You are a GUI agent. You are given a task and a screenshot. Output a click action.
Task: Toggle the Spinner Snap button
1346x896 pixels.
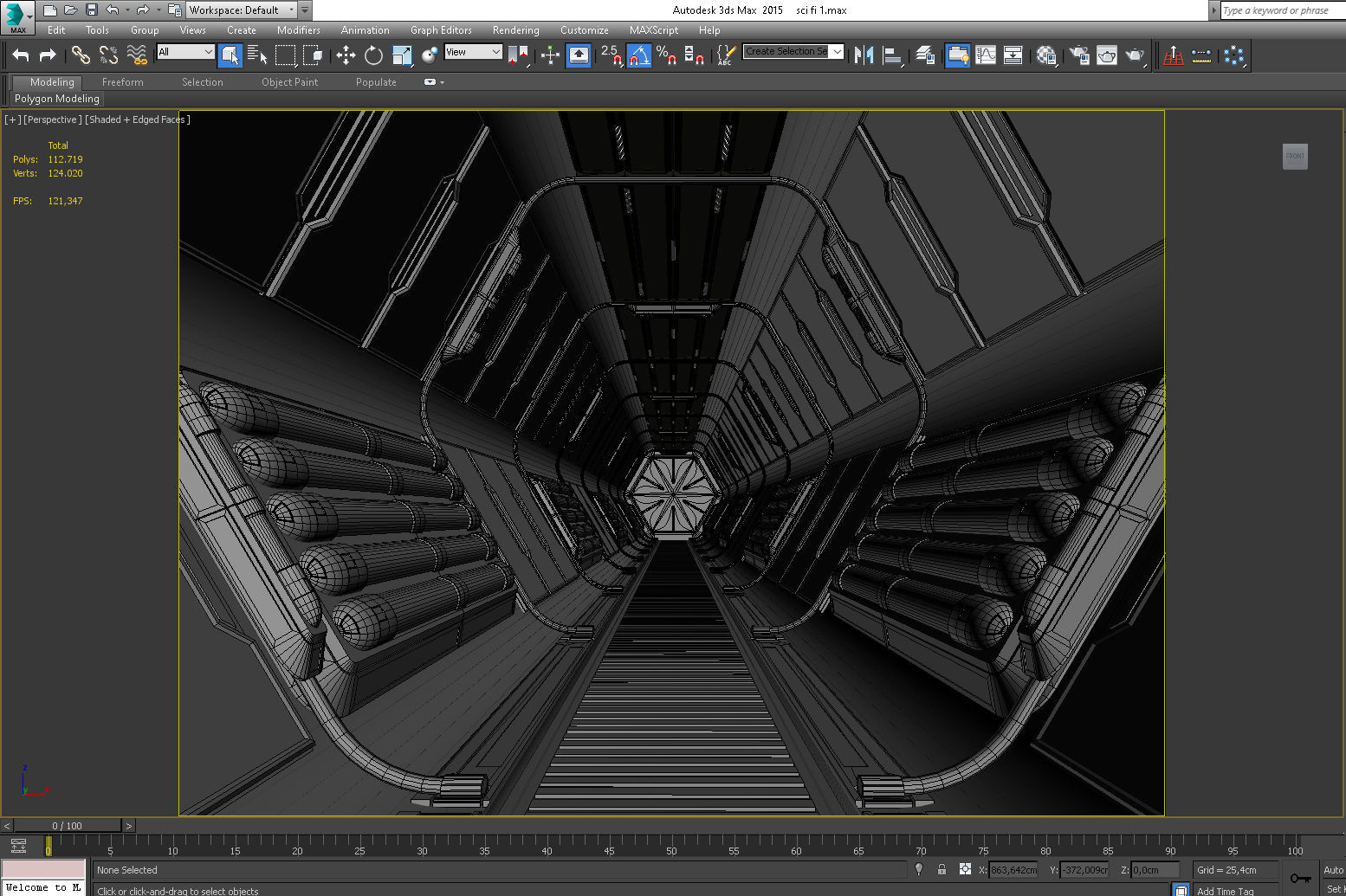pyautogui.click(x=694, y=55)
